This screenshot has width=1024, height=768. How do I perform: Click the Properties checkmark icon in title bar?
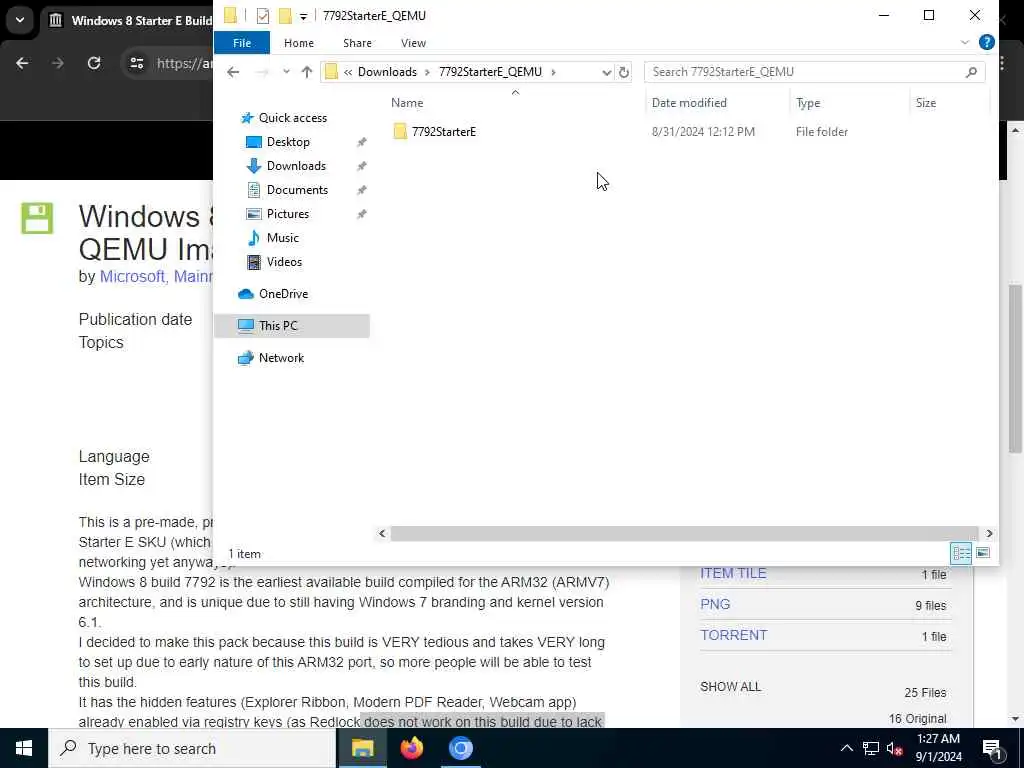click(263, 16)
